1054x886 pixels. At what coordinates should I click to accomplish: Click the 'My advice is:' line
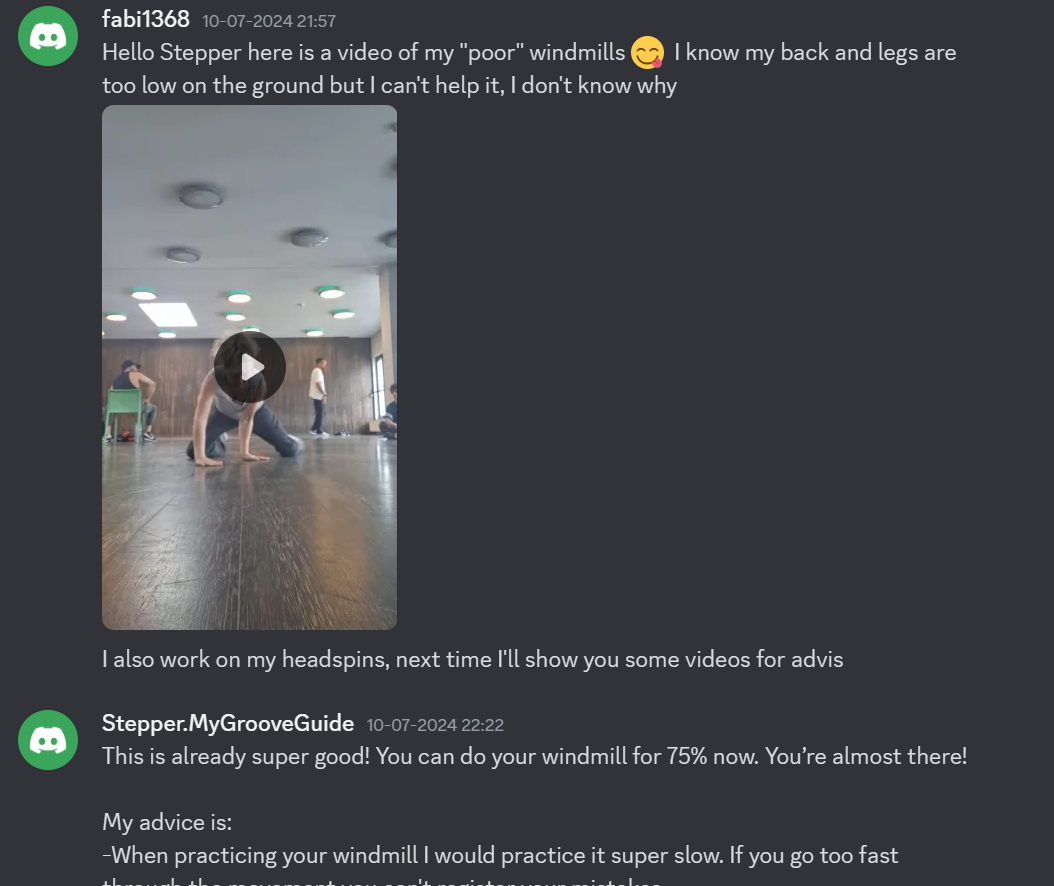(167, 822)
